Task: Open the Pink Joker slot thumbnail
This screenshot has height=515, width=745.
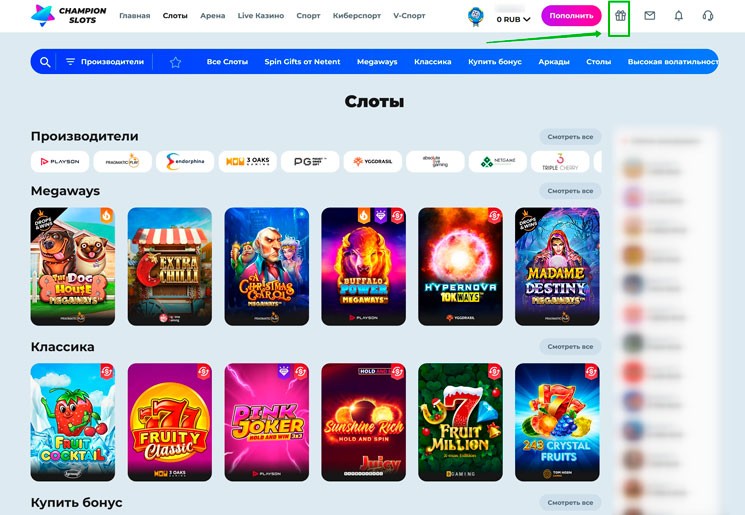Action: (267, 422)
